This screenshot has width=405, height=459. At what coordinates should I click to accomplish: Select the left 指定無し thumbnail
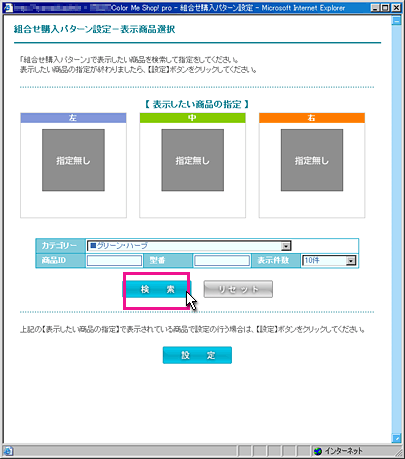coord(73,160)
